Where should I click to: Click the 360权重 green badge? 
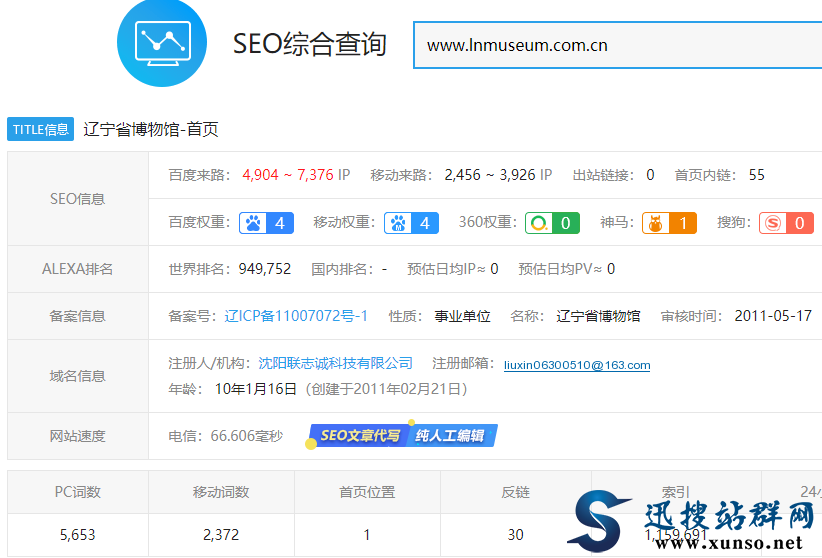tap(553, 223)
